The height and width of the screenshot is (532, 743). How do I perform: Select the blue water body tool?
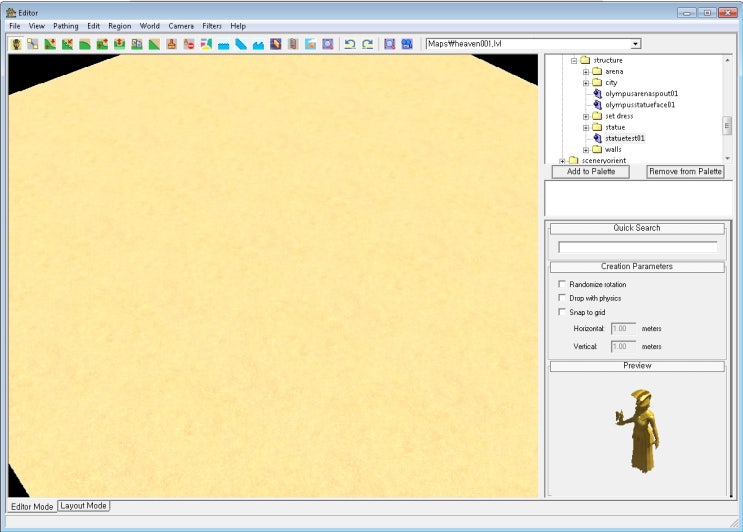[224, 44]
